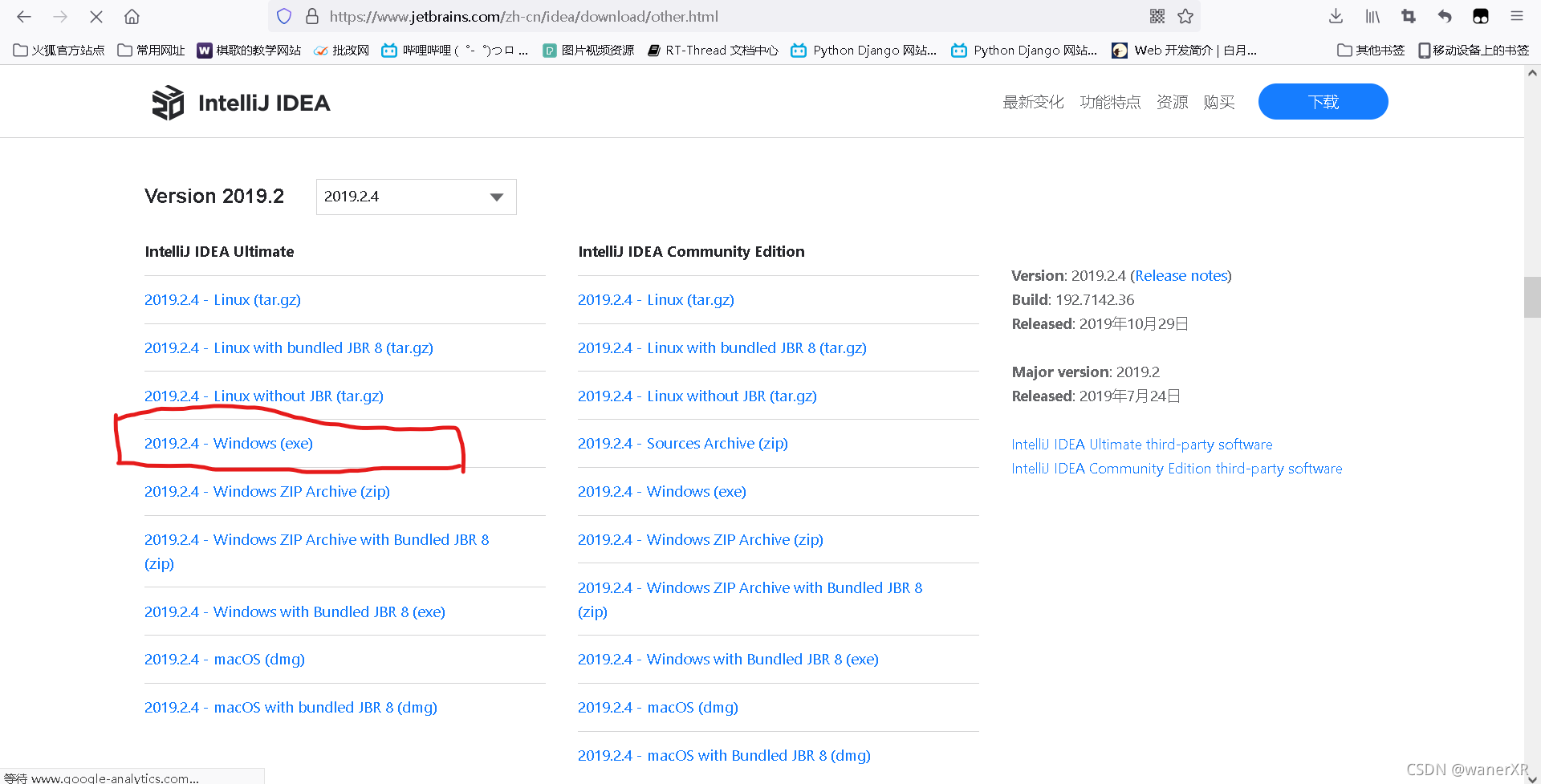The height and width of the screenshot is (784, 1541).
Task: Open Community Edition third-party software link
Action: [1177, 468]
